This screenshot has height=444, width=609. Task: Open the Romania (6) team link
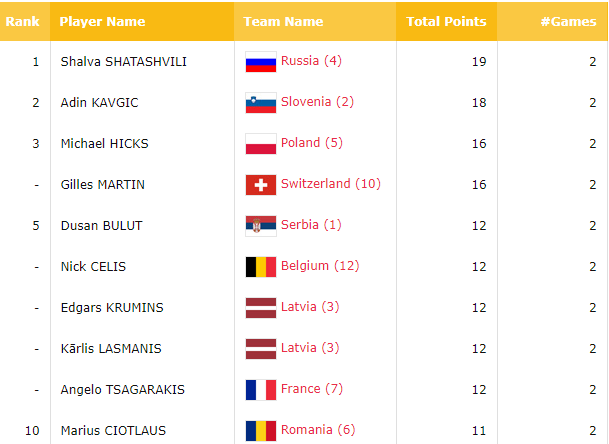click(x=318, y=430)
